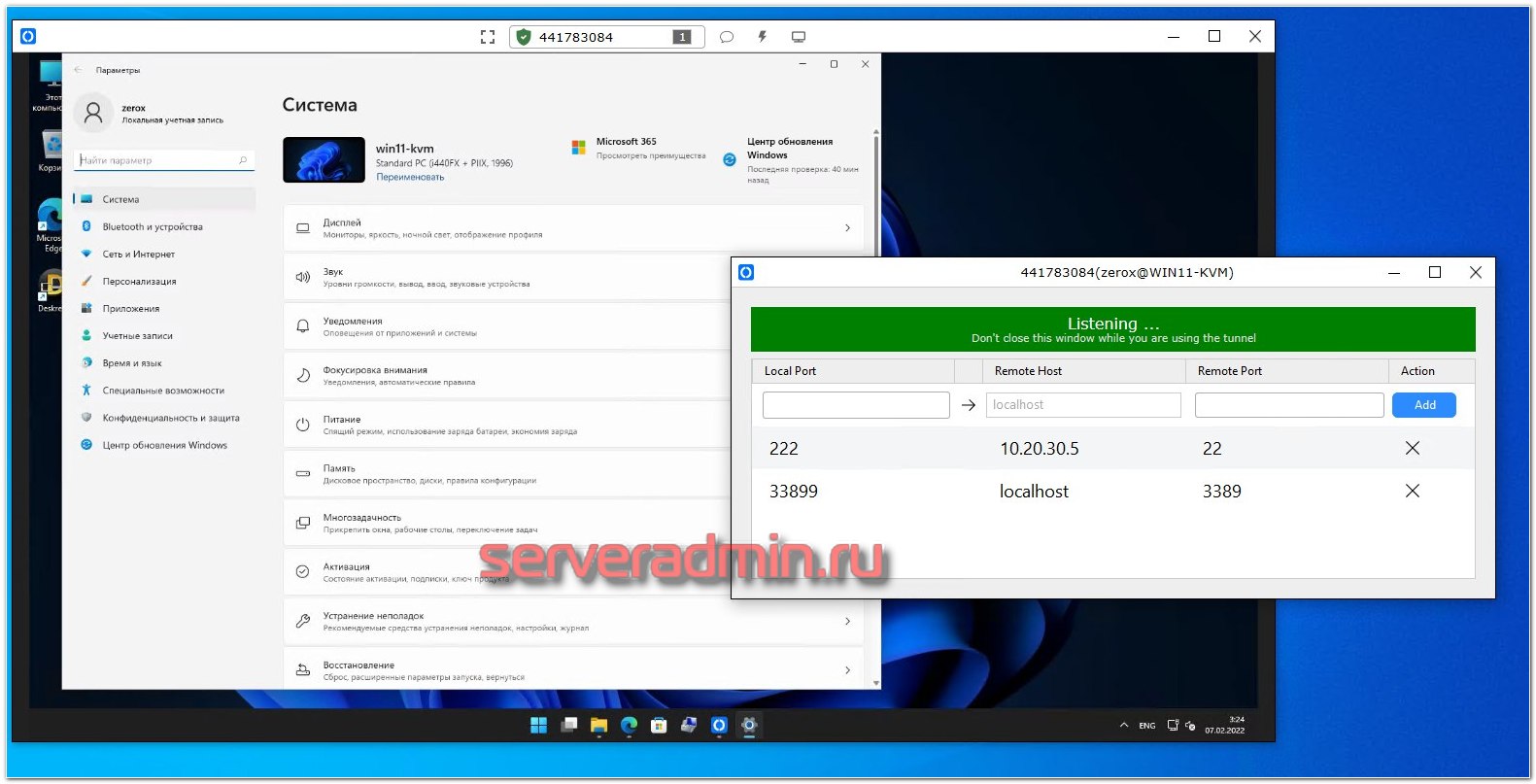Open File Explorer on the remote taskbar
The height and width of the screenshot is (784, 1536).
tap(598, 725)
